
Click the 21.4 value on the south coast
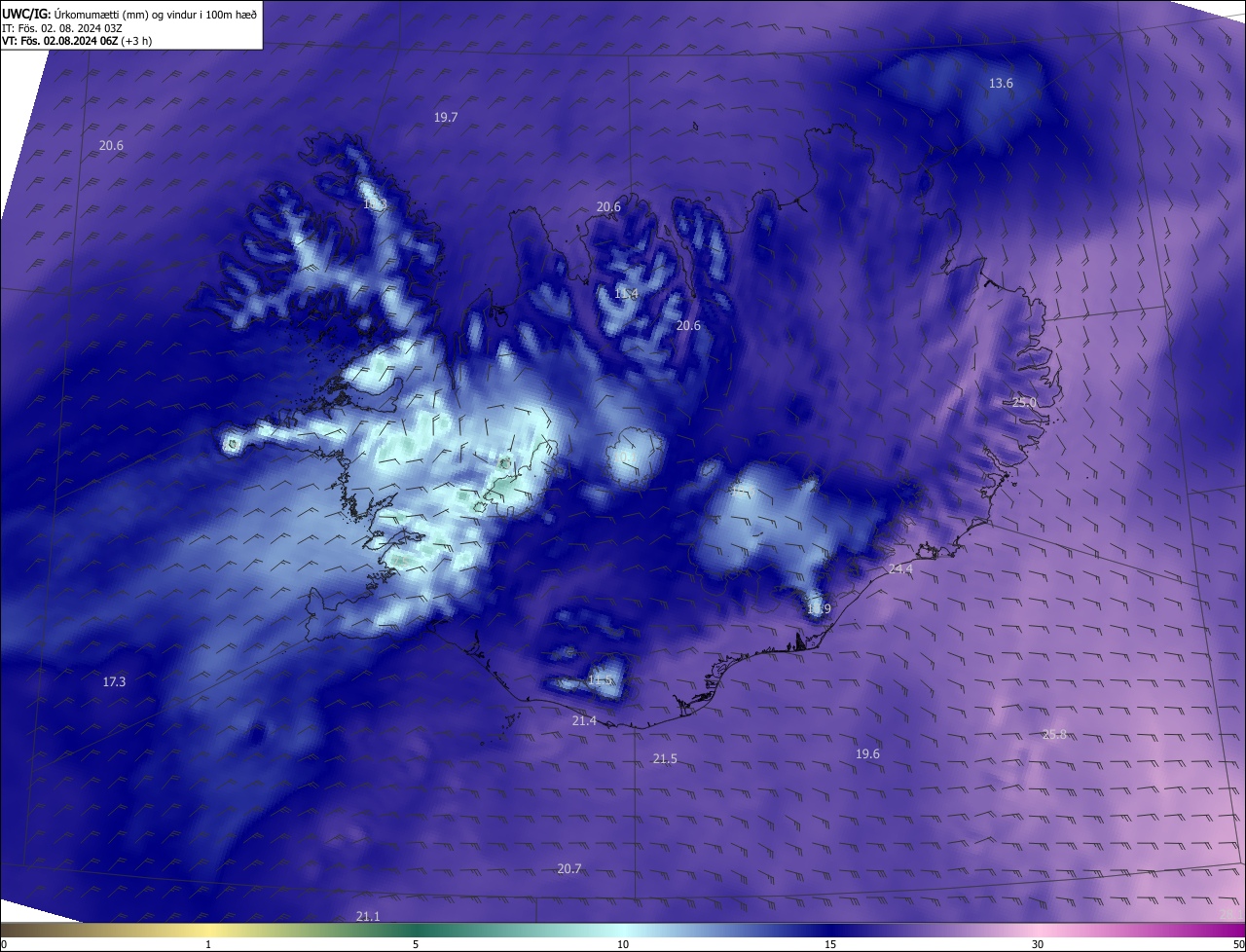point(584,721)
